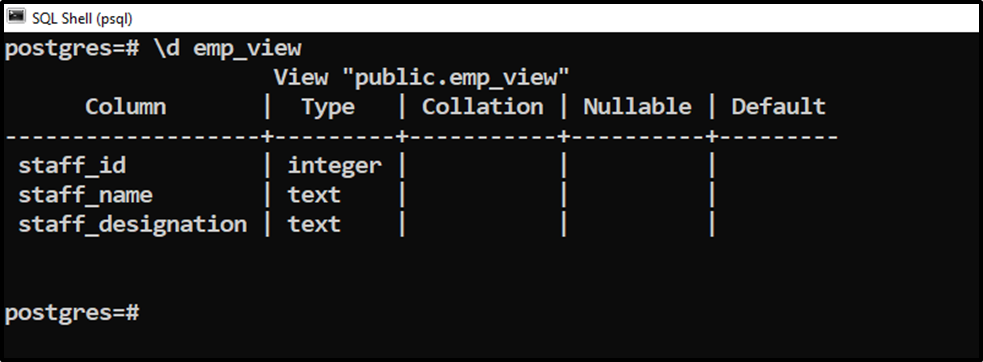The image size is (983, 362).
Task: Click the integer type of staff_id
Action: [335, 166]
